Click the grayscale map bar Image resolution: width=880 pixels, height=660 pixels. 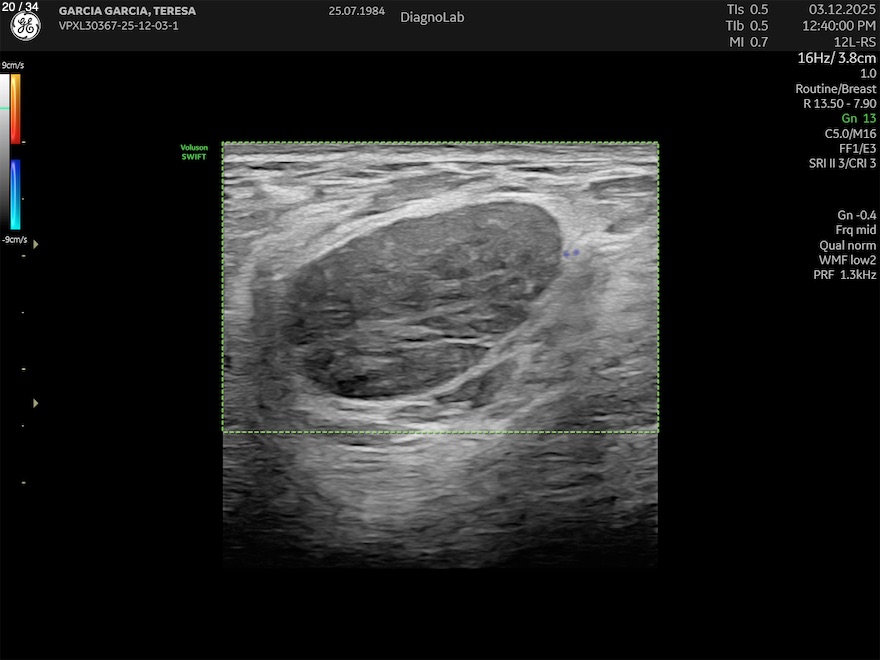pyautogui.click(x=5, y=150)
